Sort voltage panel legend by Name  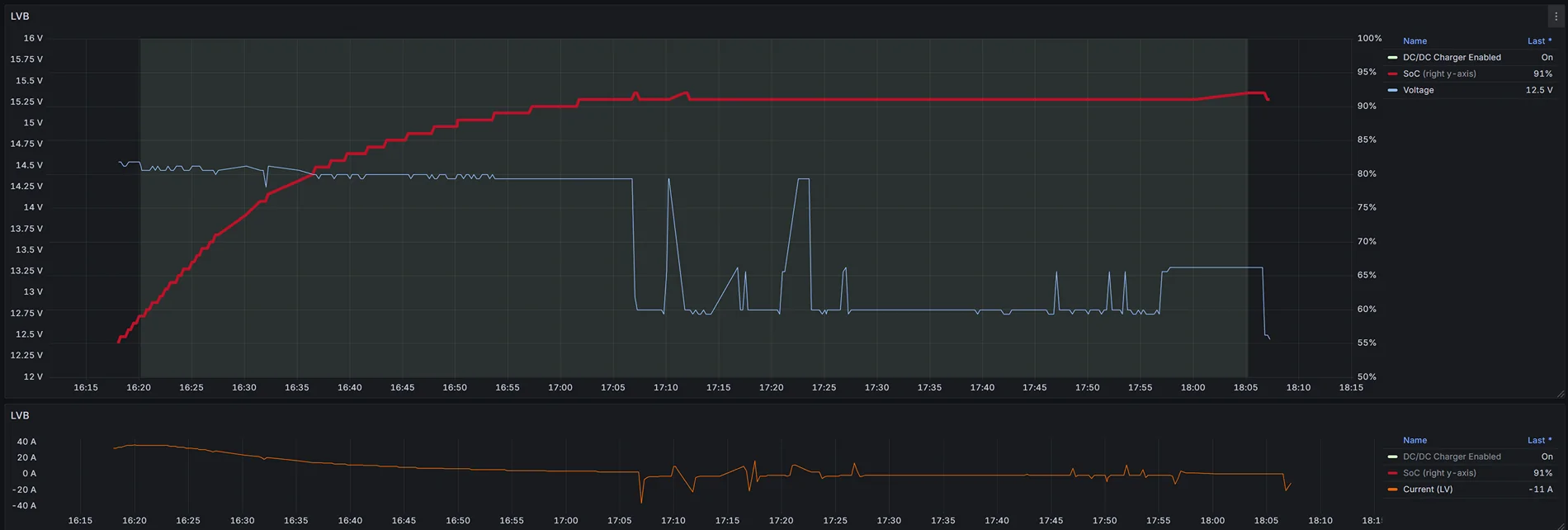[x=1415, y=41]
